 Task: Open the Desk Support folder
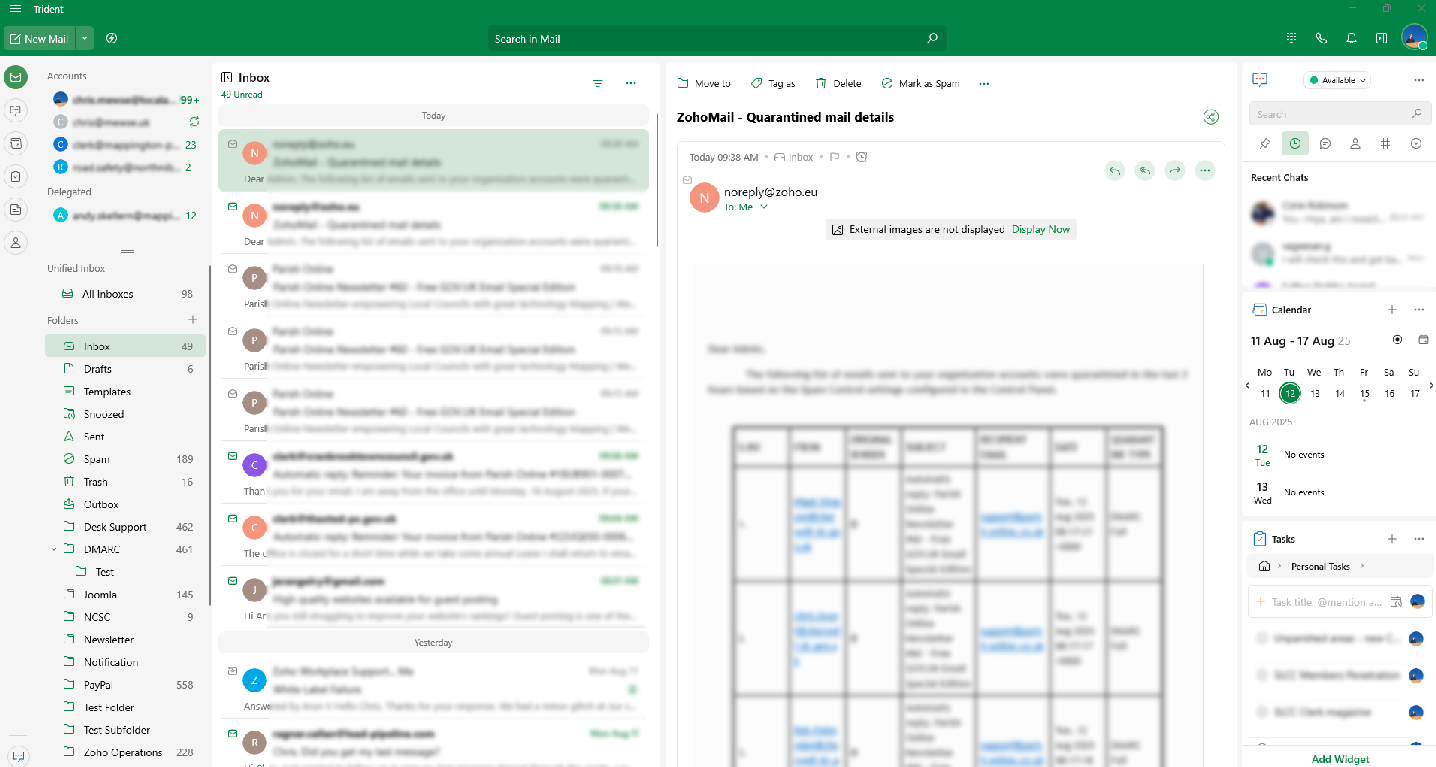tap(125, 527)
